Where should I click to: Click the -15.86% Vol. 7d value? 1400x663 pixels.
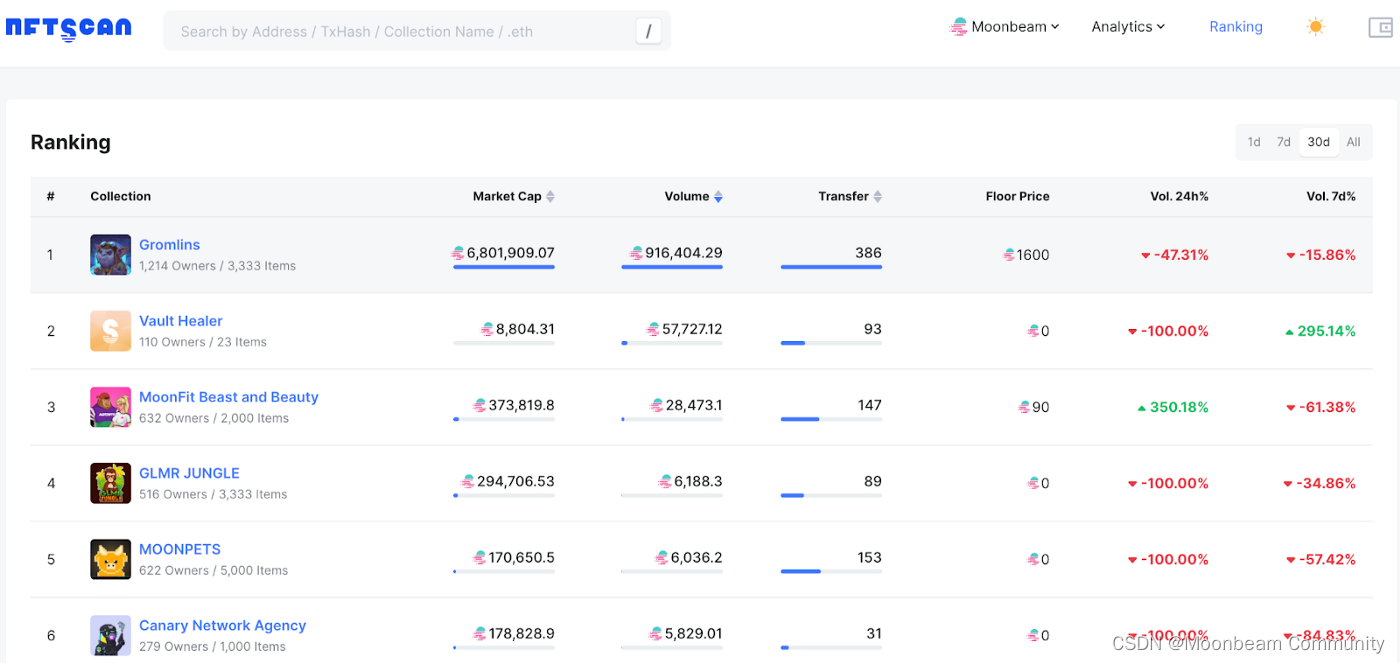tap(1327, 255)
